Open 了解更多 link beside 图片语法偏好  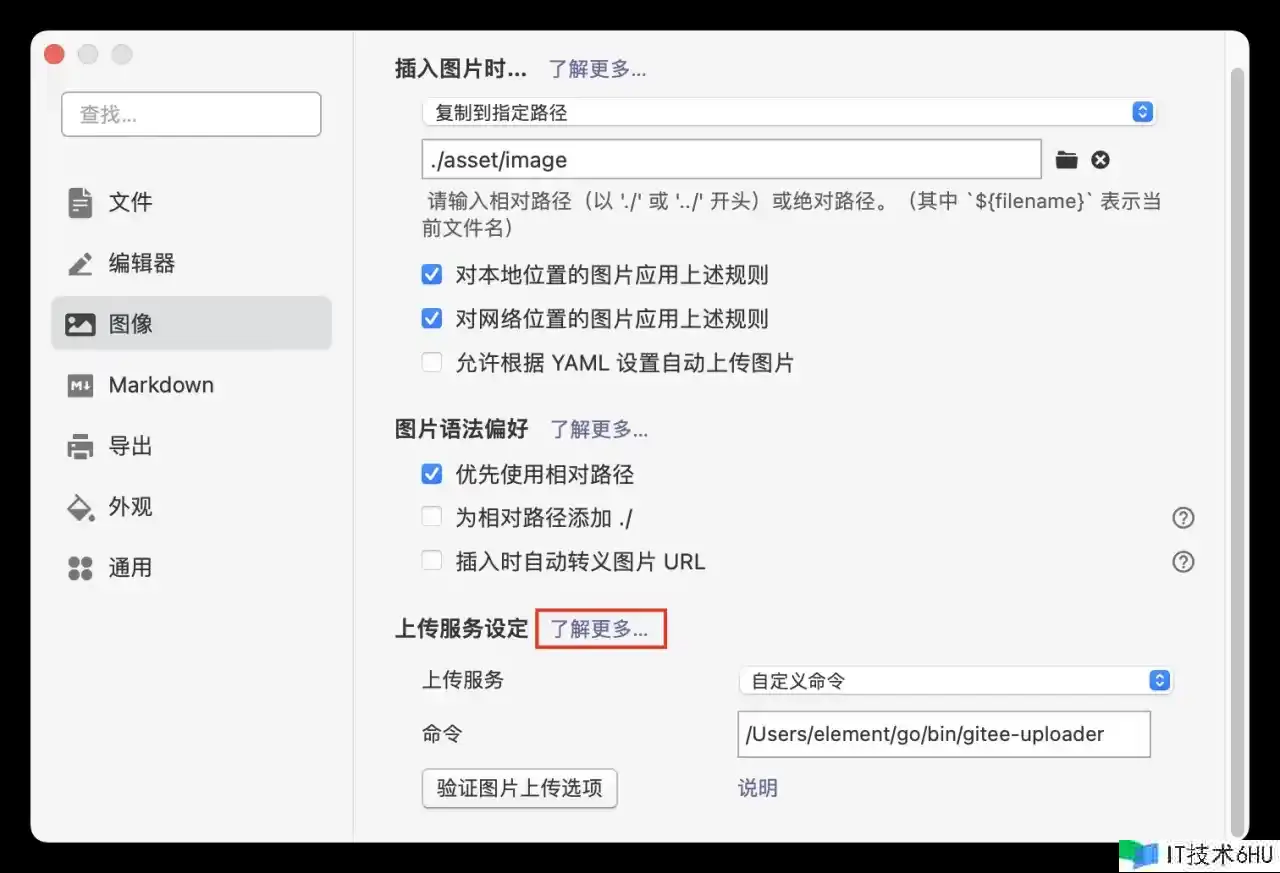(x=599, y=430)
